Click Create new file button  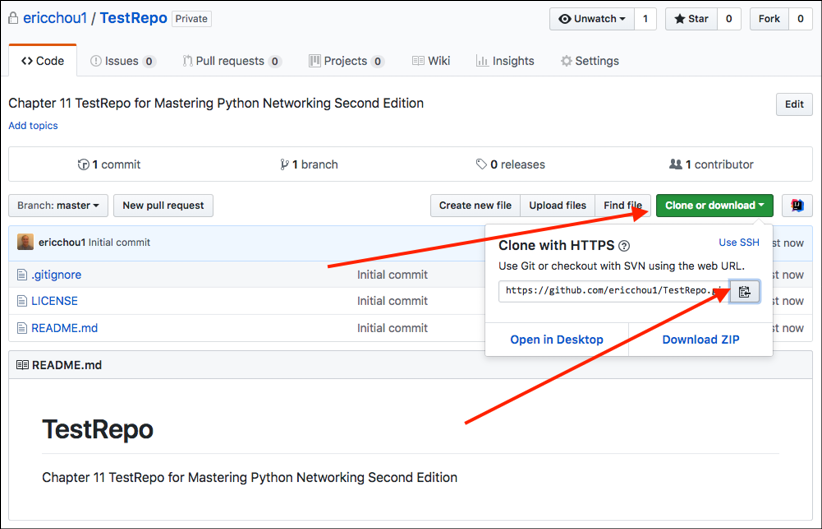475,206
